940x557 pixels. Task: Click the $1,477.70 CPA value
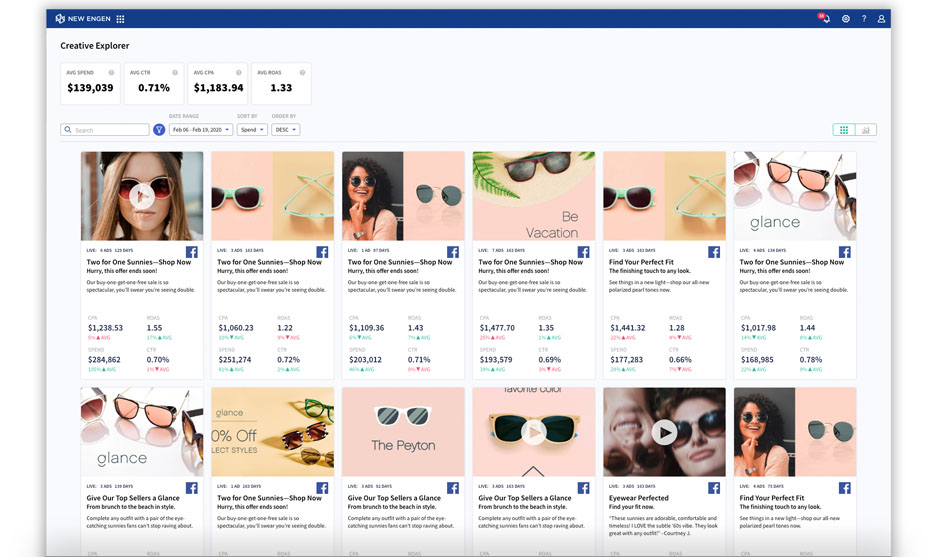pos(497,328)
